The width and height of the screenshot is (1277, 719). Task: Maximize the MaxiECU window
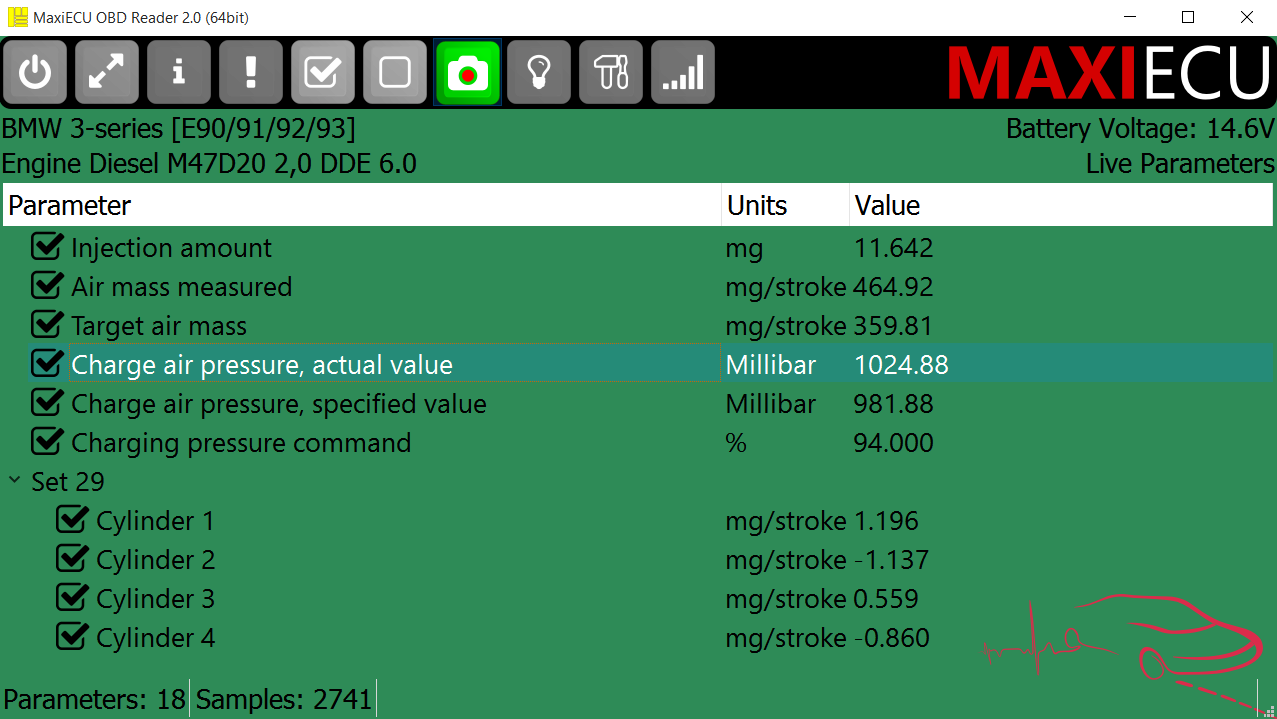click(1188, 17)
